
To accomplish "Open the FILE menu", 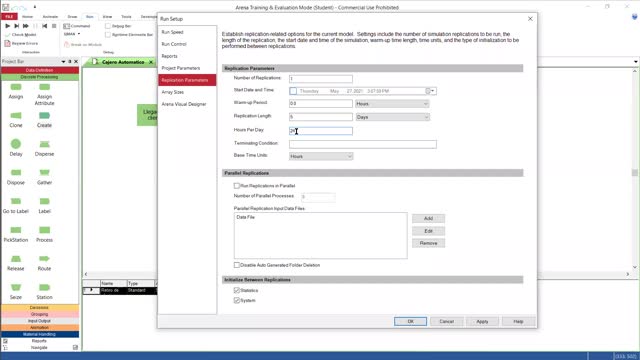I will tap(9, 17).
